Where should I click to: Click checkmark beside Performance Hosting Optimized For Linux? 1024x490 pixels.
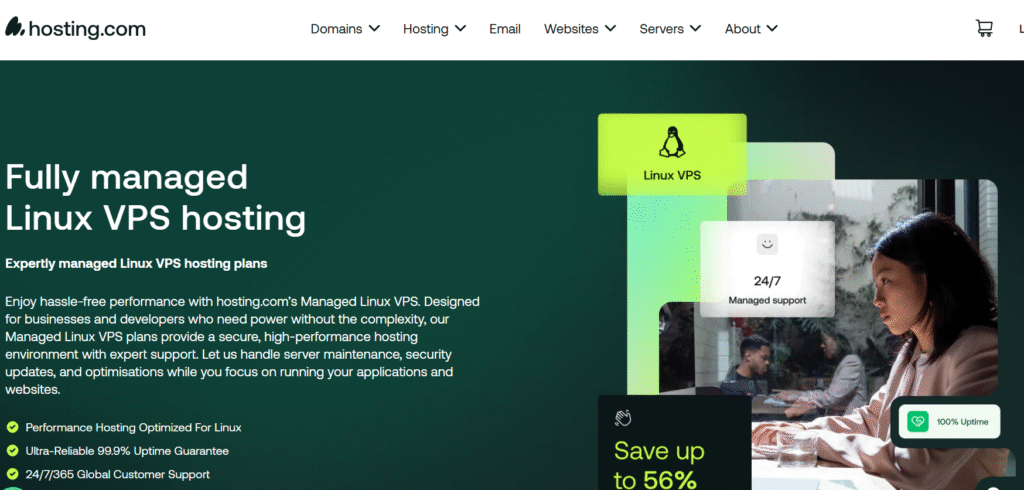click(12, 427)
